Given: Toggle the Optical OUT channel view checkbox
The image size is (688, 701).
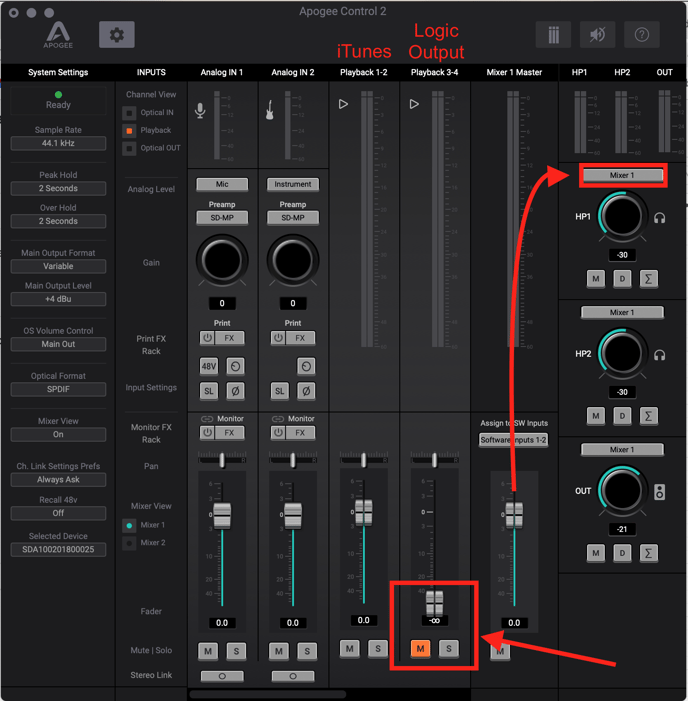Looking at the screenshot, I should click(129, 148).
